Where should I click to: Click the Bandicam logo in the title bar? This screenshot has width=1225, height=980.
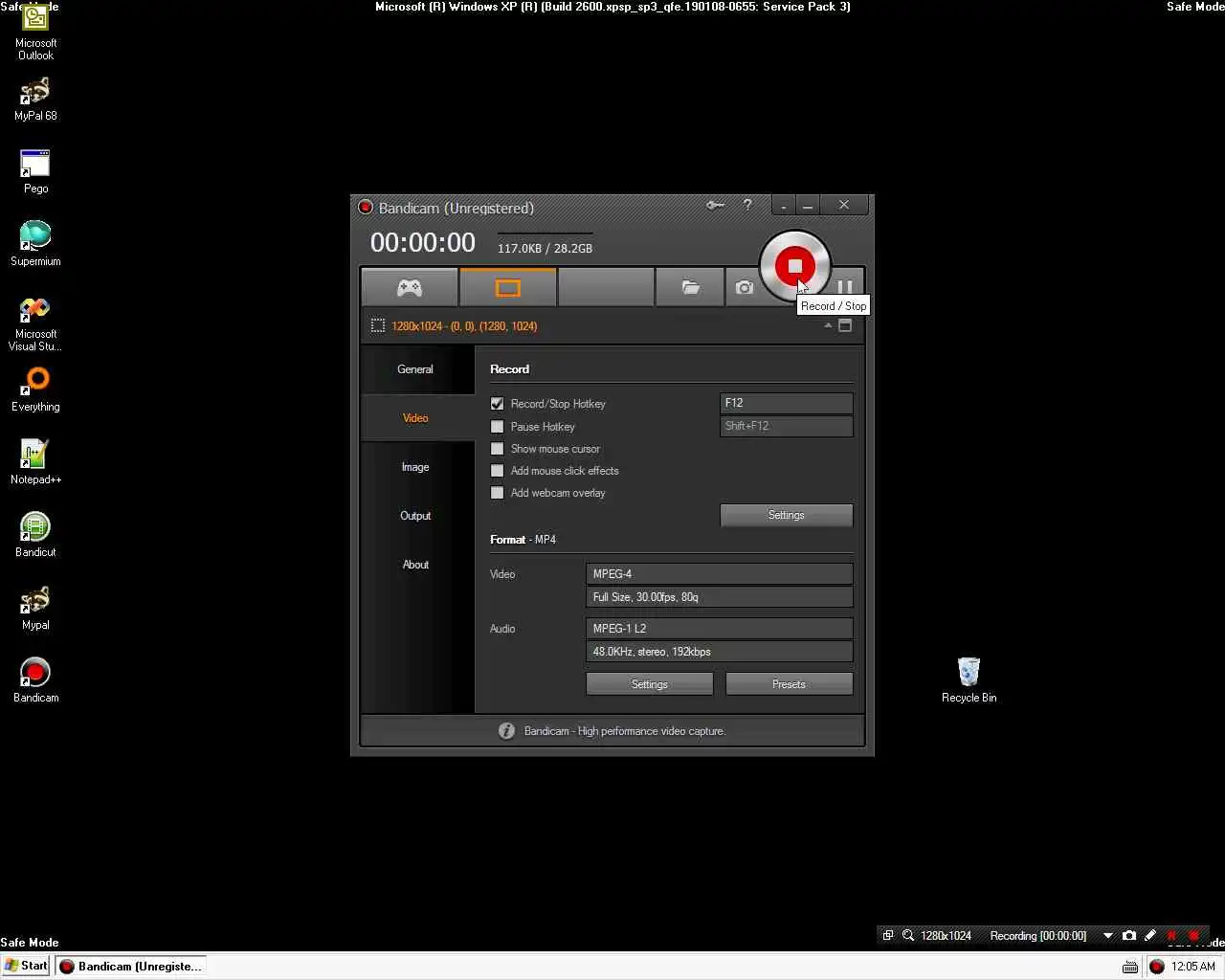click(x=365, y=208)
